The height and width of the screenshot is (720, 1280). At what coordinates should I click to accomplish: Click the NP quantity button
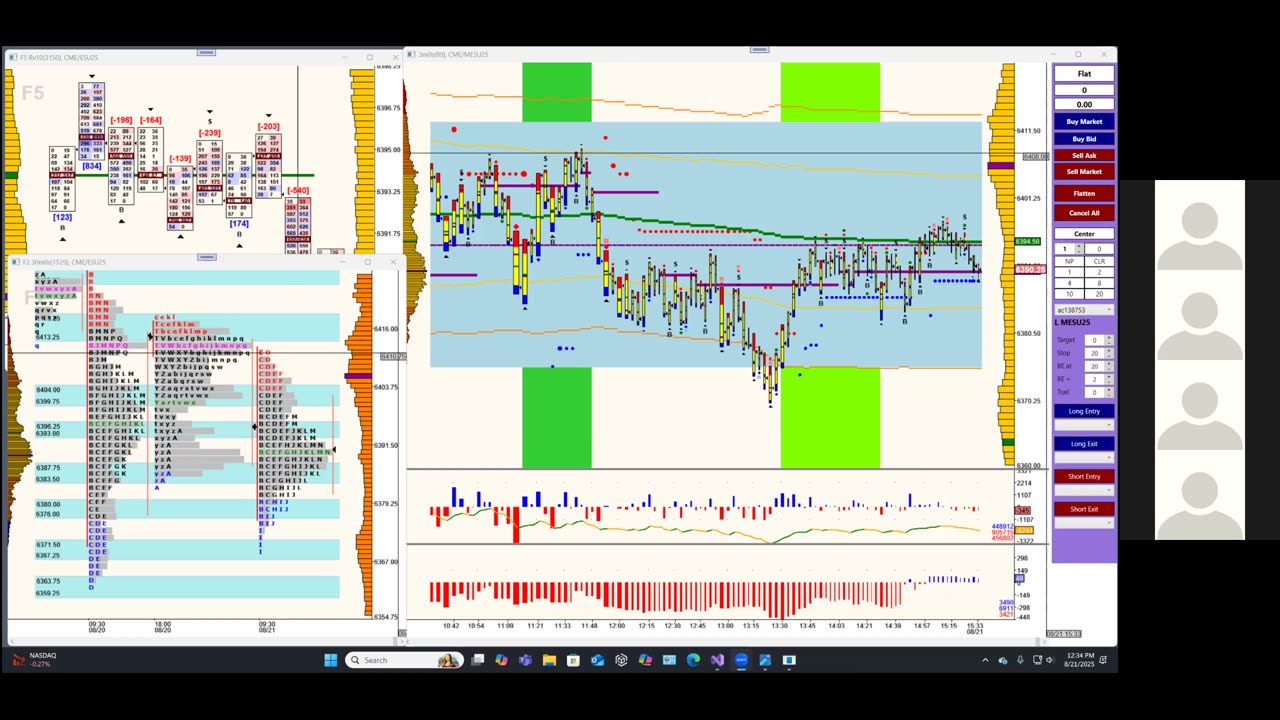click(x=1068, y=261)
